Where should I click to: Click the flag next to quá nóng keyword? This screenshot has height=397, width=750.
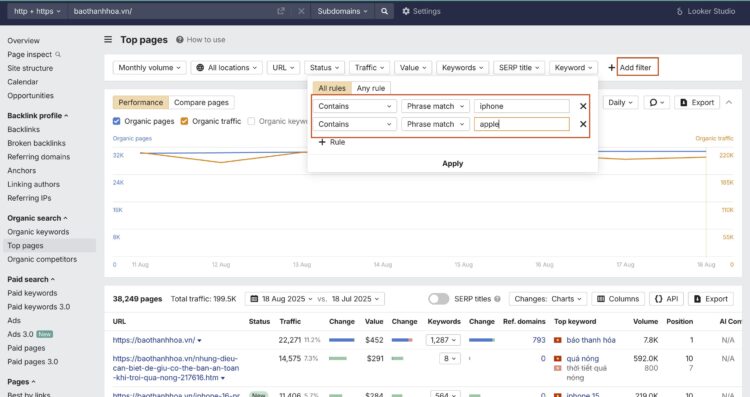[x=557, y=358]
